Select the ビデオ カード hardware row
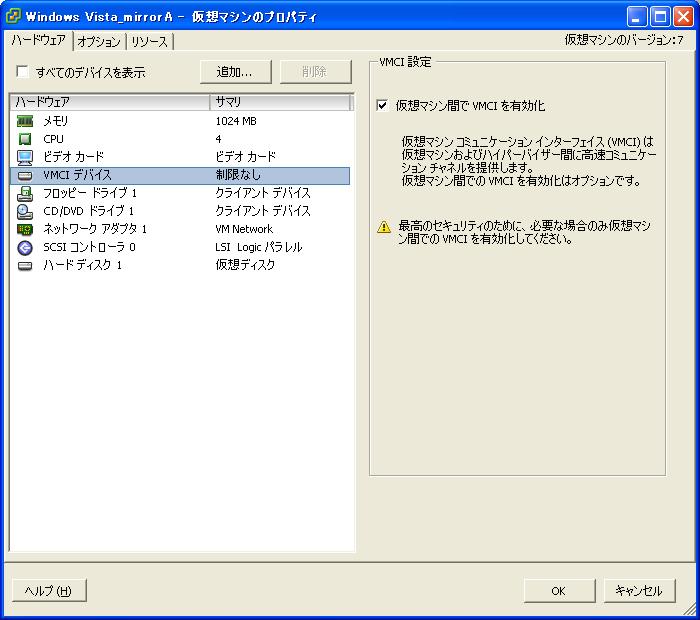700x620 pixels. click(180, 157)
